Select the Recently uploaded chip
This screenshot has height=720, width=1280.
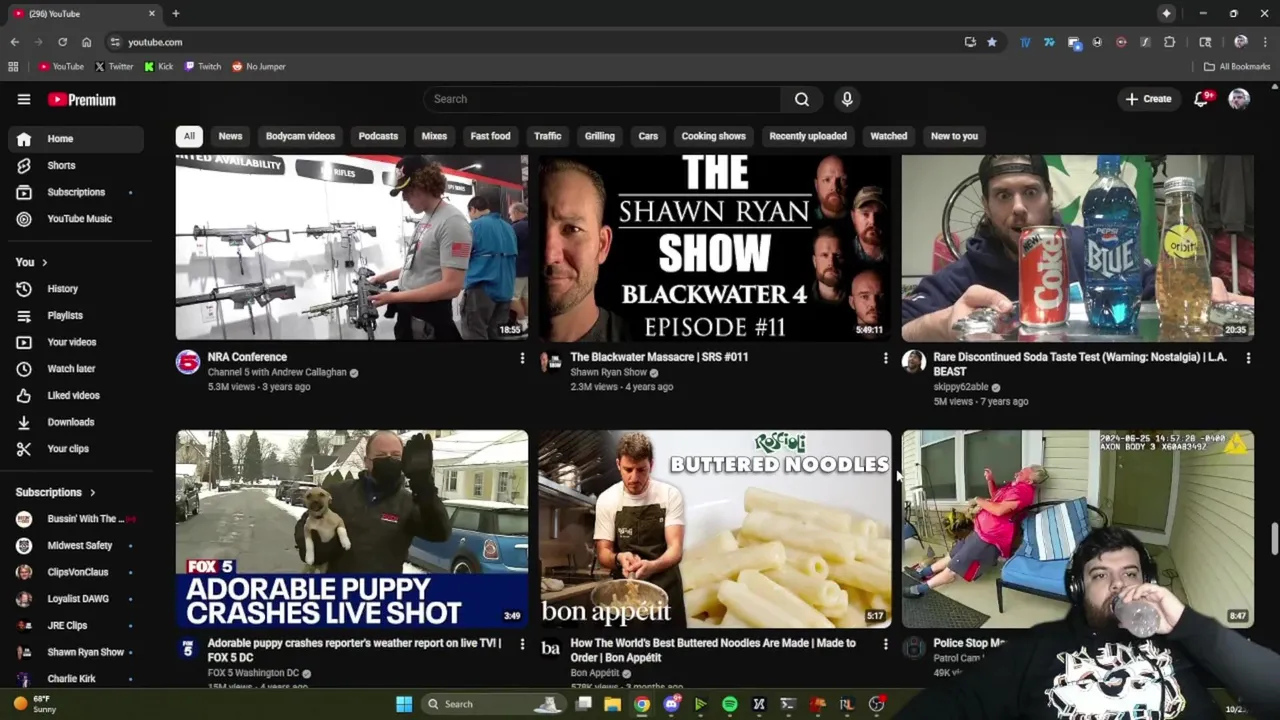(808, 136)
